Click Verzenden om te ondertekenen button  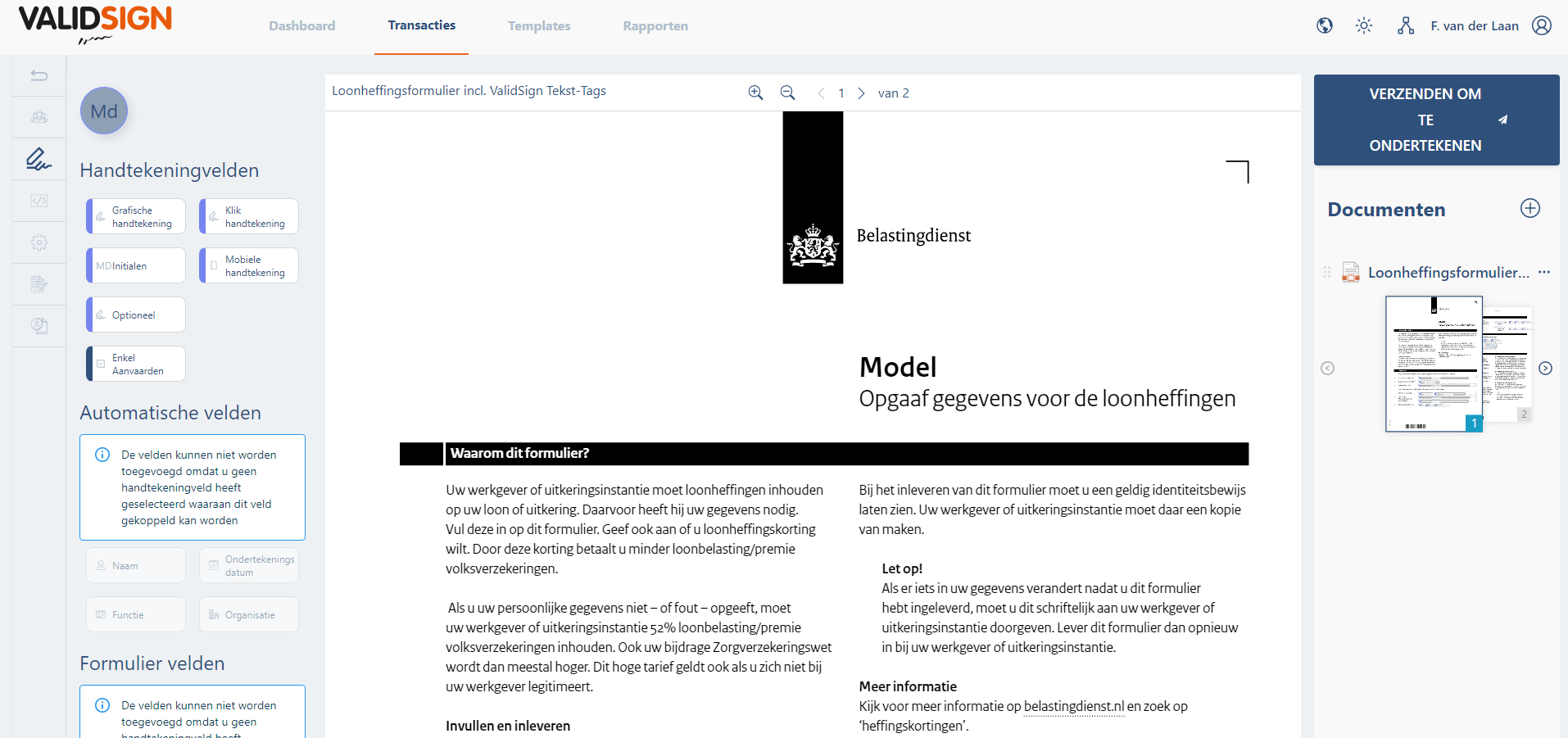[x=1436, y=120]
